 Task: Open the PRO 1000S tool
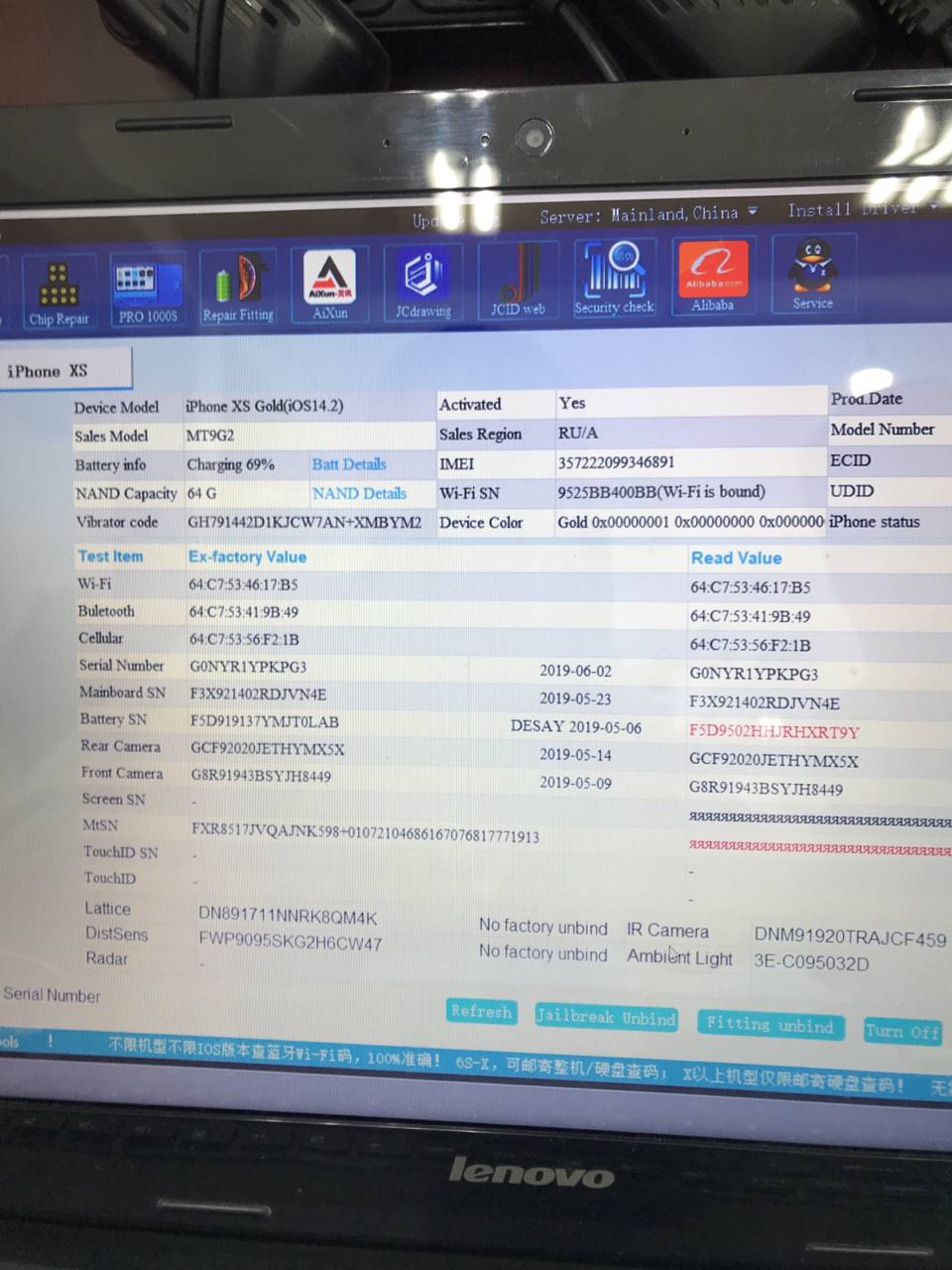148,291
